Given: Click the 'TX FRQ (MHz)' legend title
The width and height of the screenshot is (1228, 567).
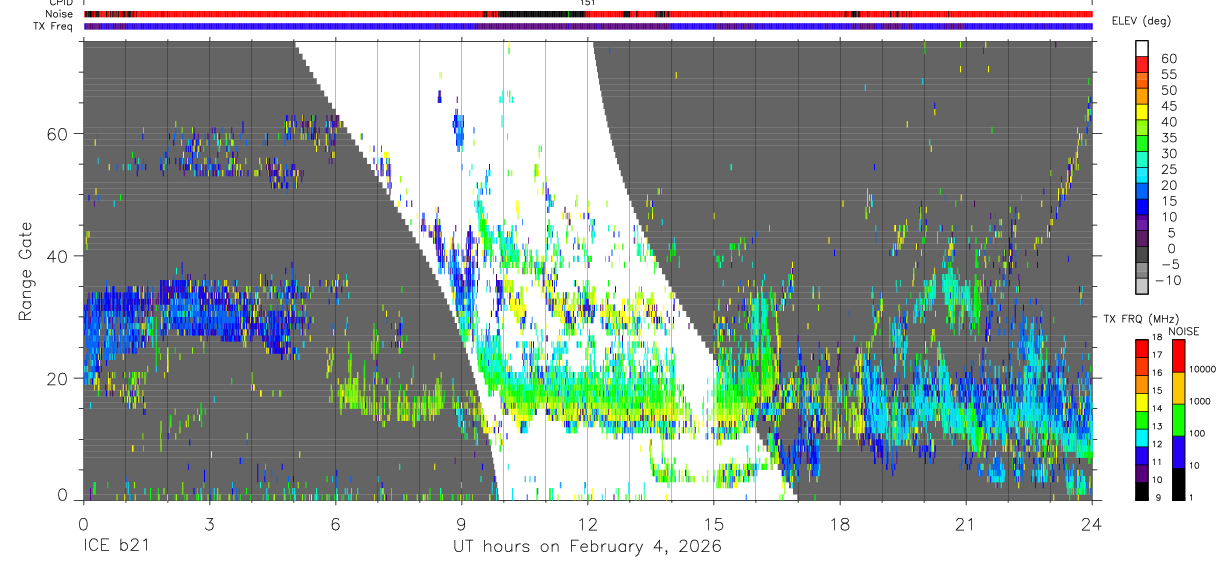Looking at the screenshot, I should tap(1141, 319).
